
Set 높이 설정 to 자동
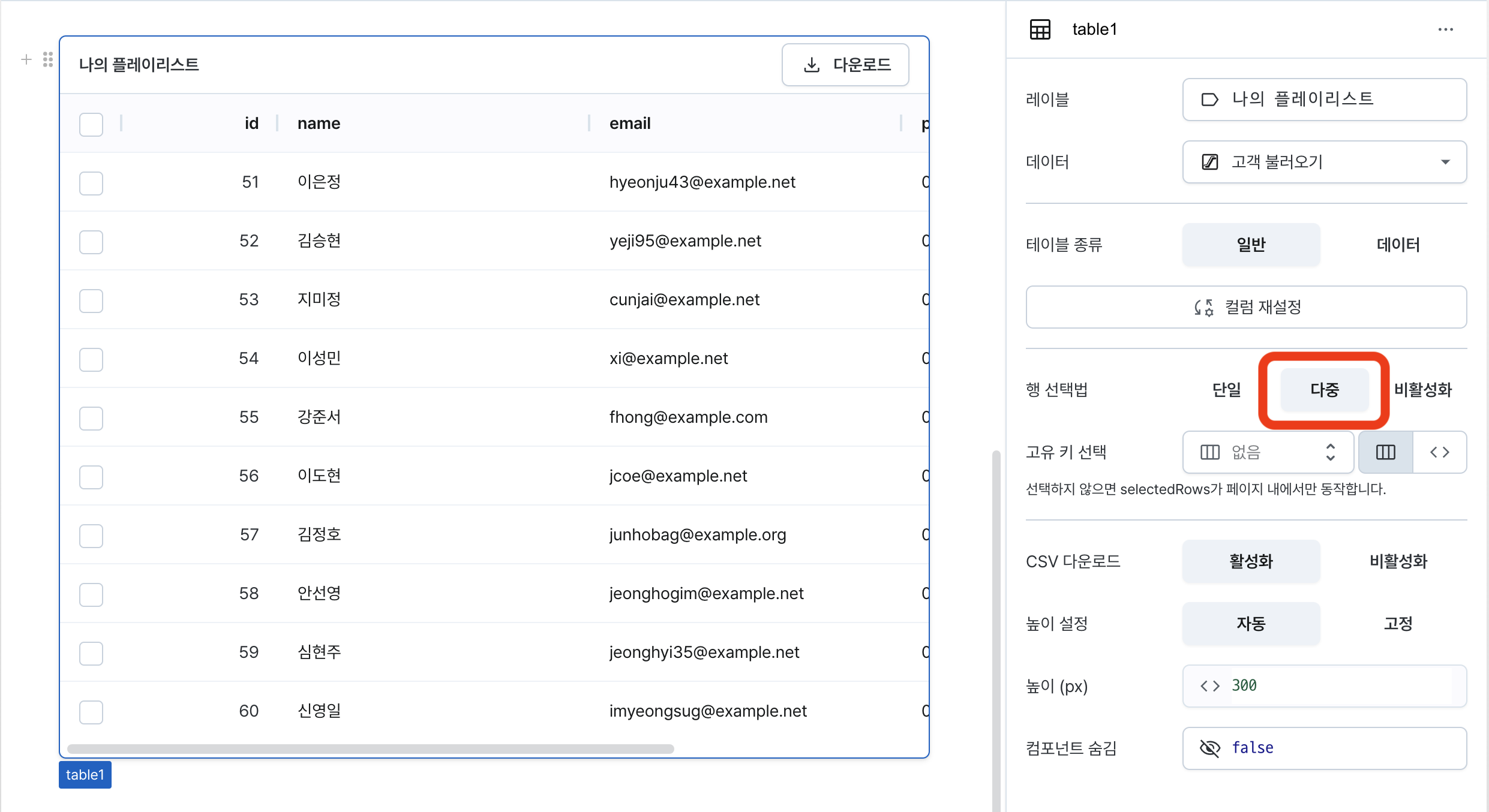point(1251,624)
